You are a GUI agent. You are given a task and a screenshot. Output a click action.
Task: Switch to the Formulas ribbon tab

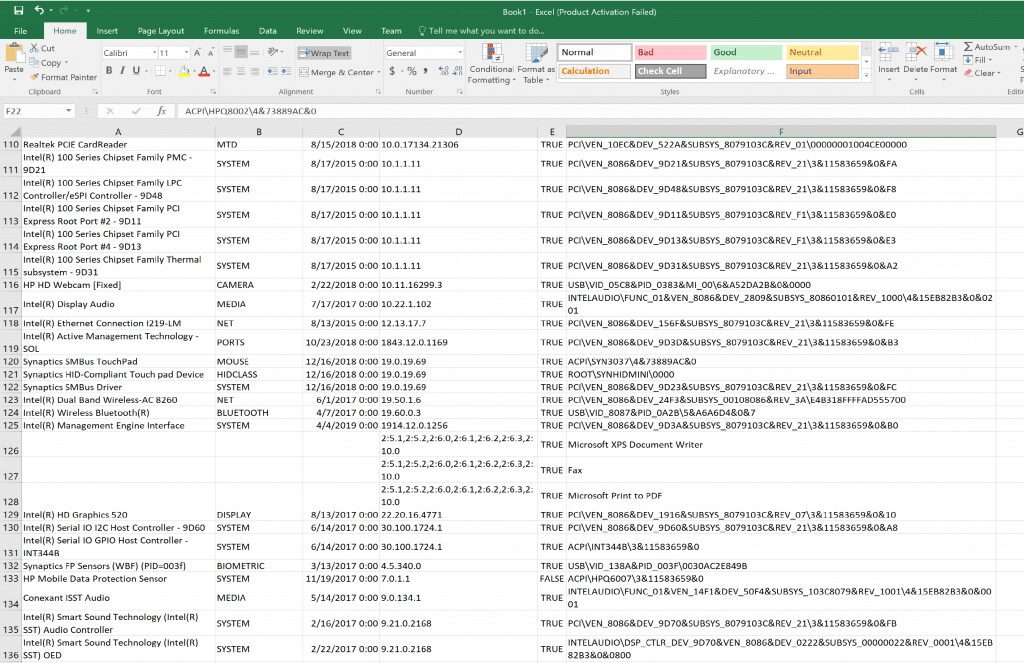221,30
